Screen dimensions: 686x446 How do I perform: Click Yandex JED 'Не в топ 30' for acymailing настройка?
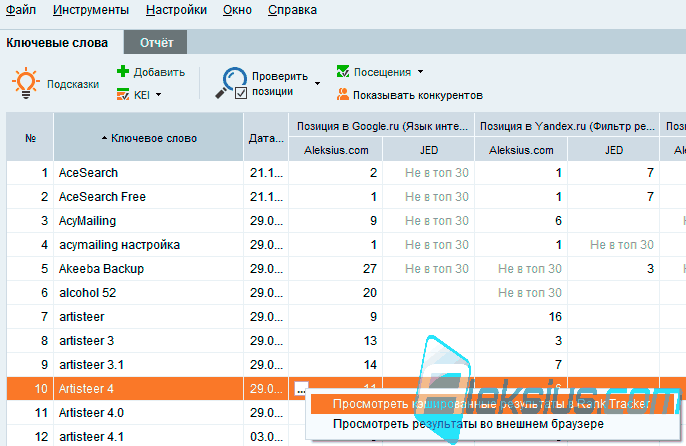coord(622,245)
